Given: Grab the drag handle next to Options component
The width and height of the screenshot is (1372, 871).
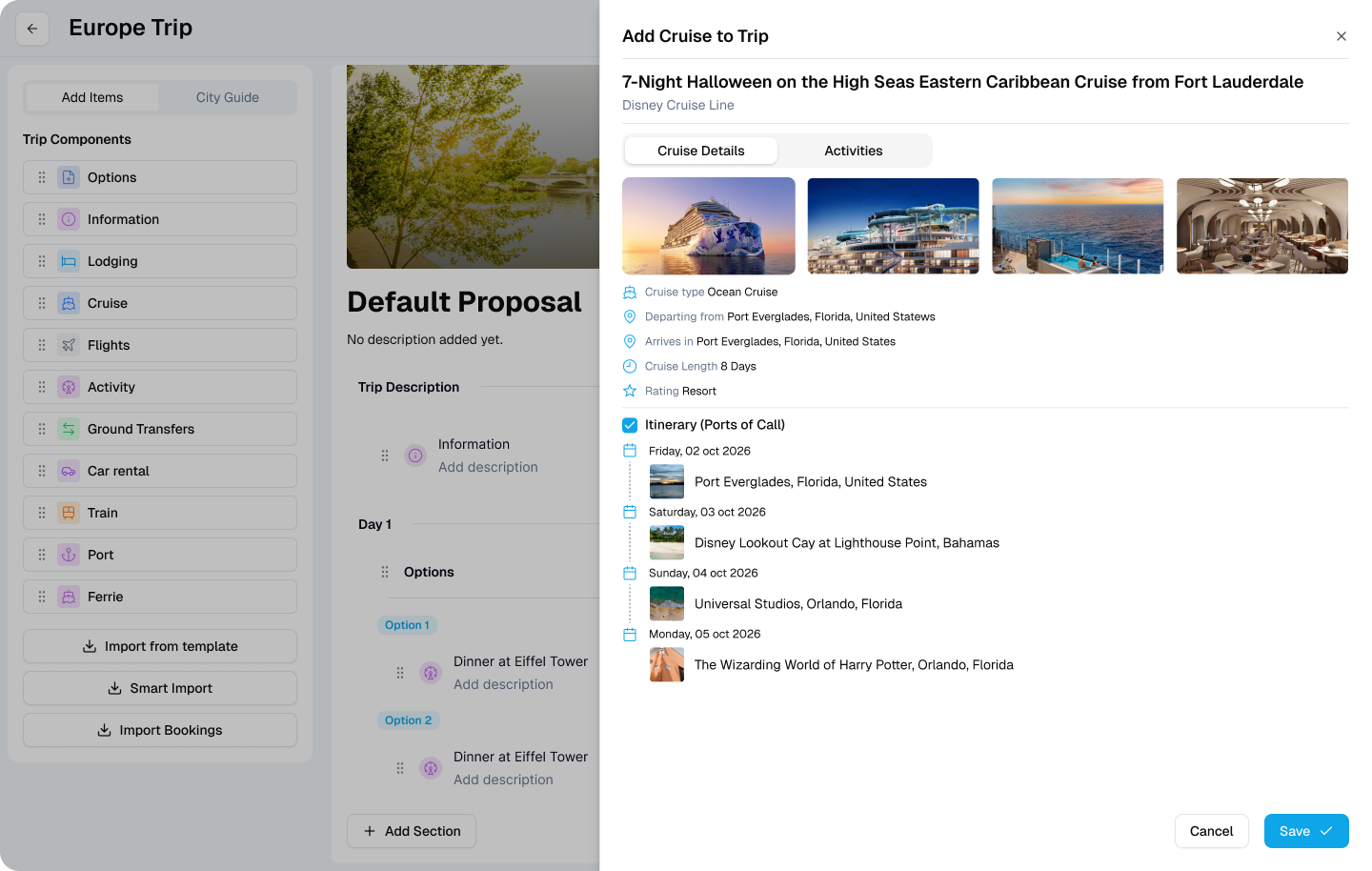Looking at the screenshot, I should [x=42, y=177].
